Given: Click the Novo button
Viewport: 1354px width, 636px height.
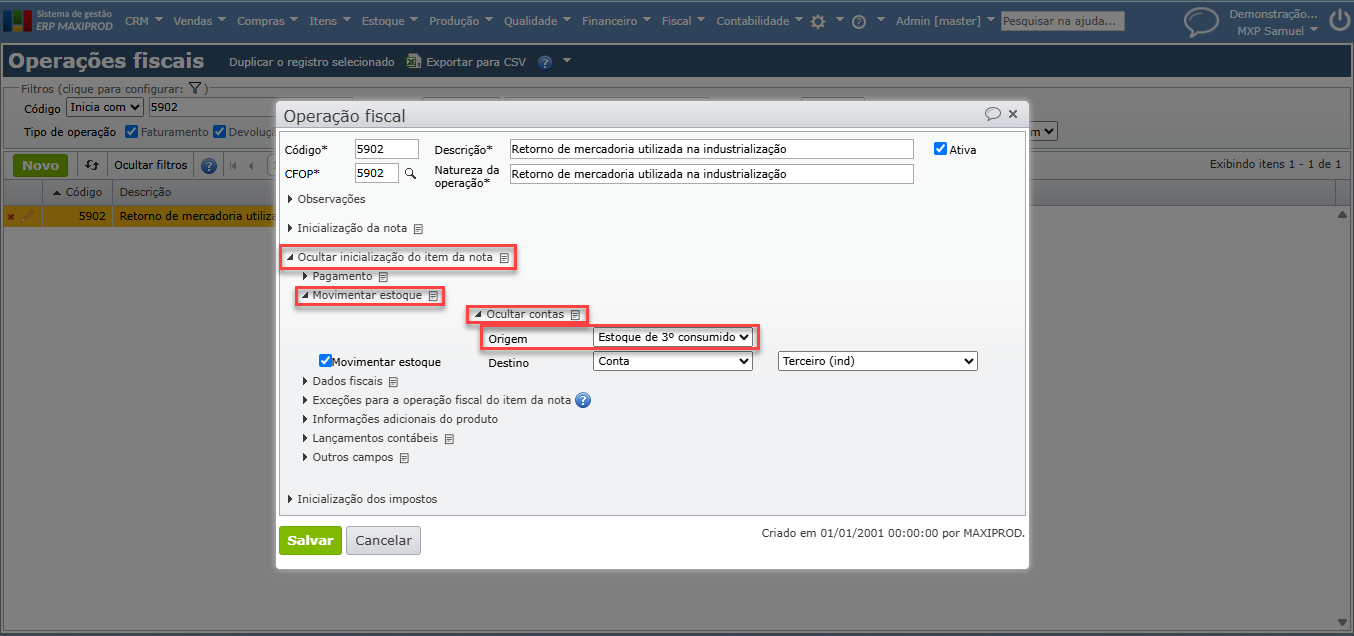Looking at the screenshot, I should (41, 165).
